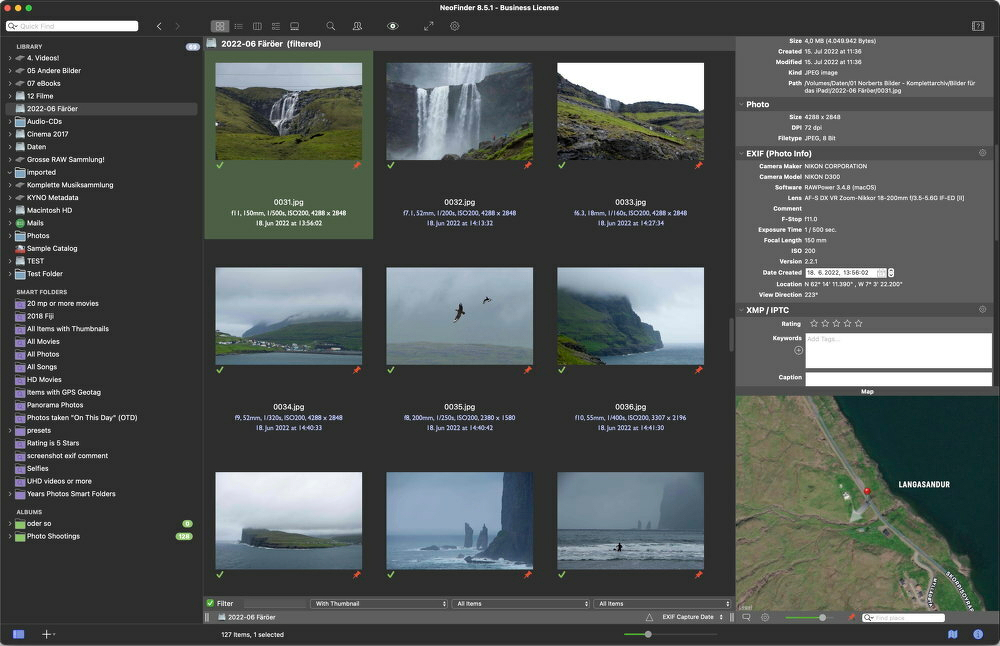Image resolution: width=1000 pixels, height=646 pixels.
Task: Switch to column view
Action: point(257,26)
